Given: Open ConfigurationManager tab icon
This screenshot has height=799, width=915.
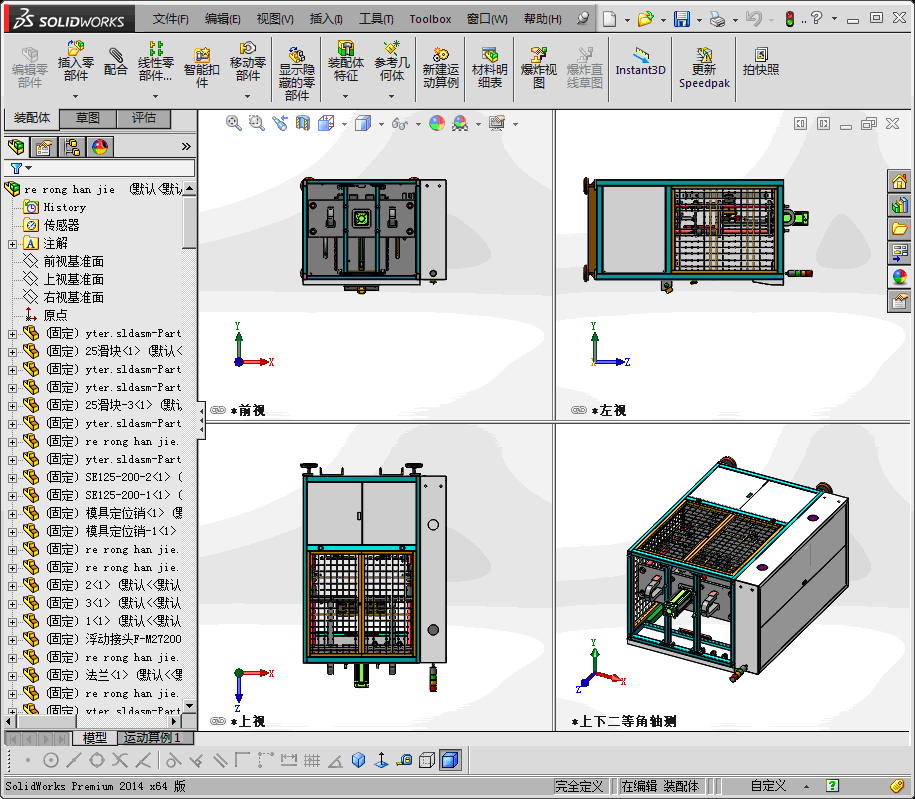Looking at the screenshot, I should [x=72, y=146].
